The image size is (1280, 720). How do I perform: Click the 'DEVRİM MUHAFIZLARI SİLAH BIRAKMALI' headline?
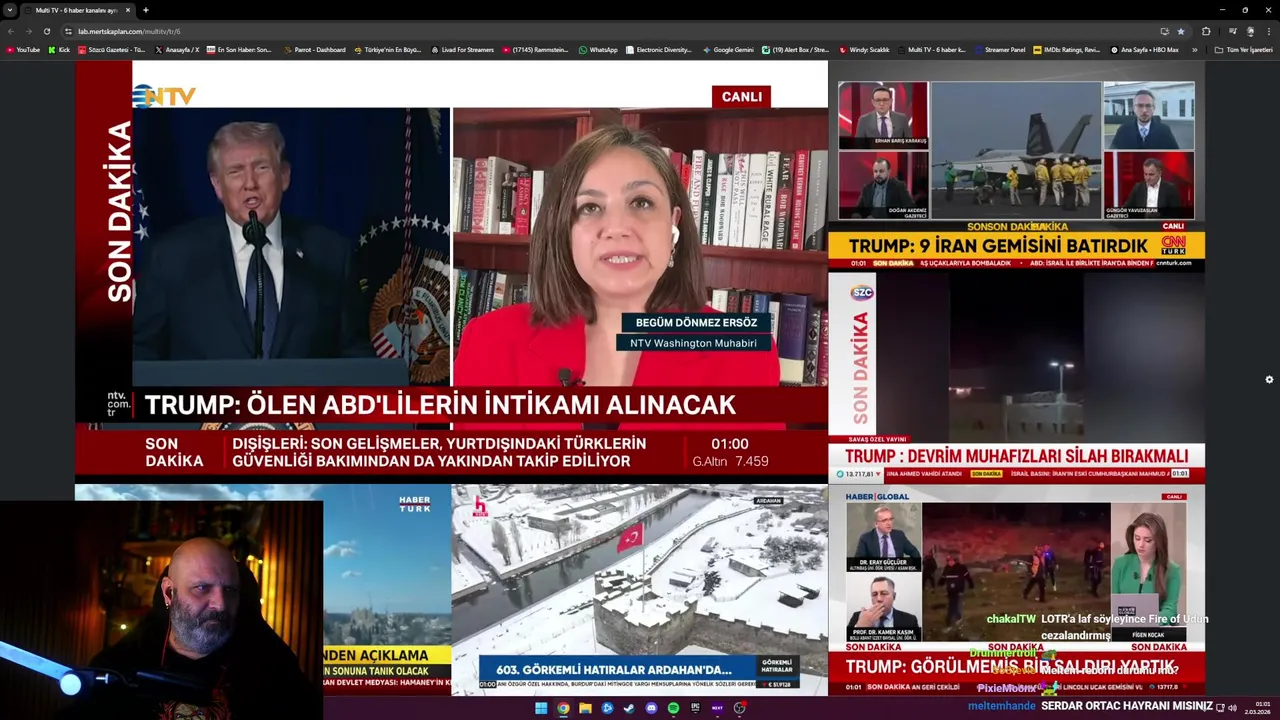(x=1016, y=456)
